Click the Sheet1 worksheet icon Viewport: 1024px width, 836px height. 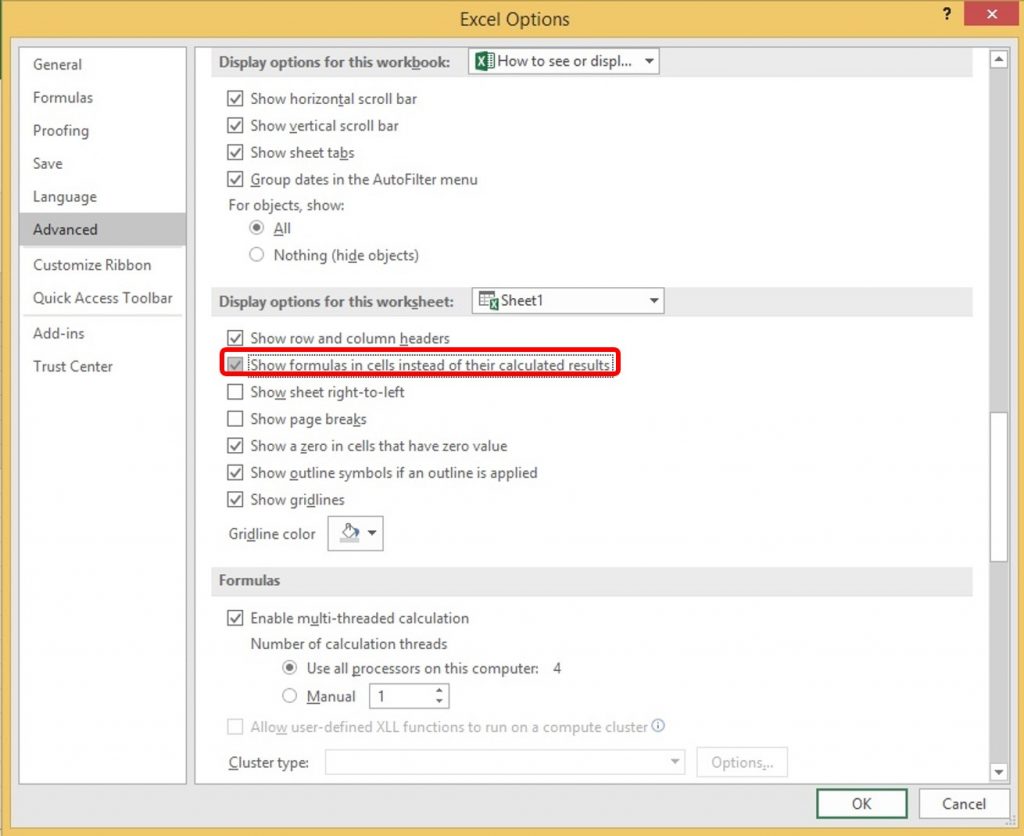pyautogui.click(x=488, y=300)
